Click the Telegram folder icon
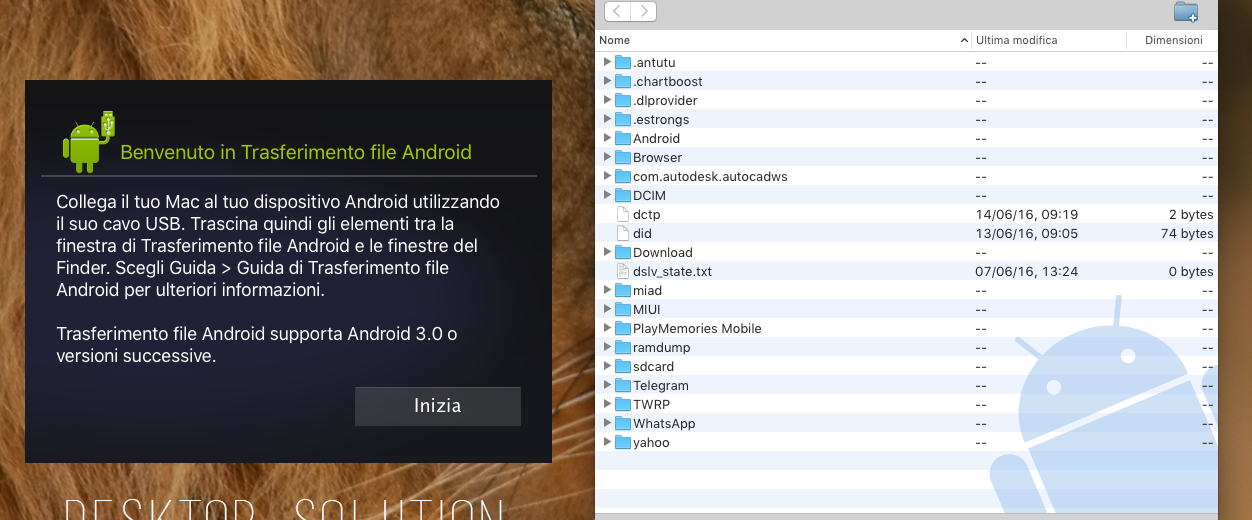Image resolution: width=1252 pixels, height=520 pixels. click(x=623, y=385)
